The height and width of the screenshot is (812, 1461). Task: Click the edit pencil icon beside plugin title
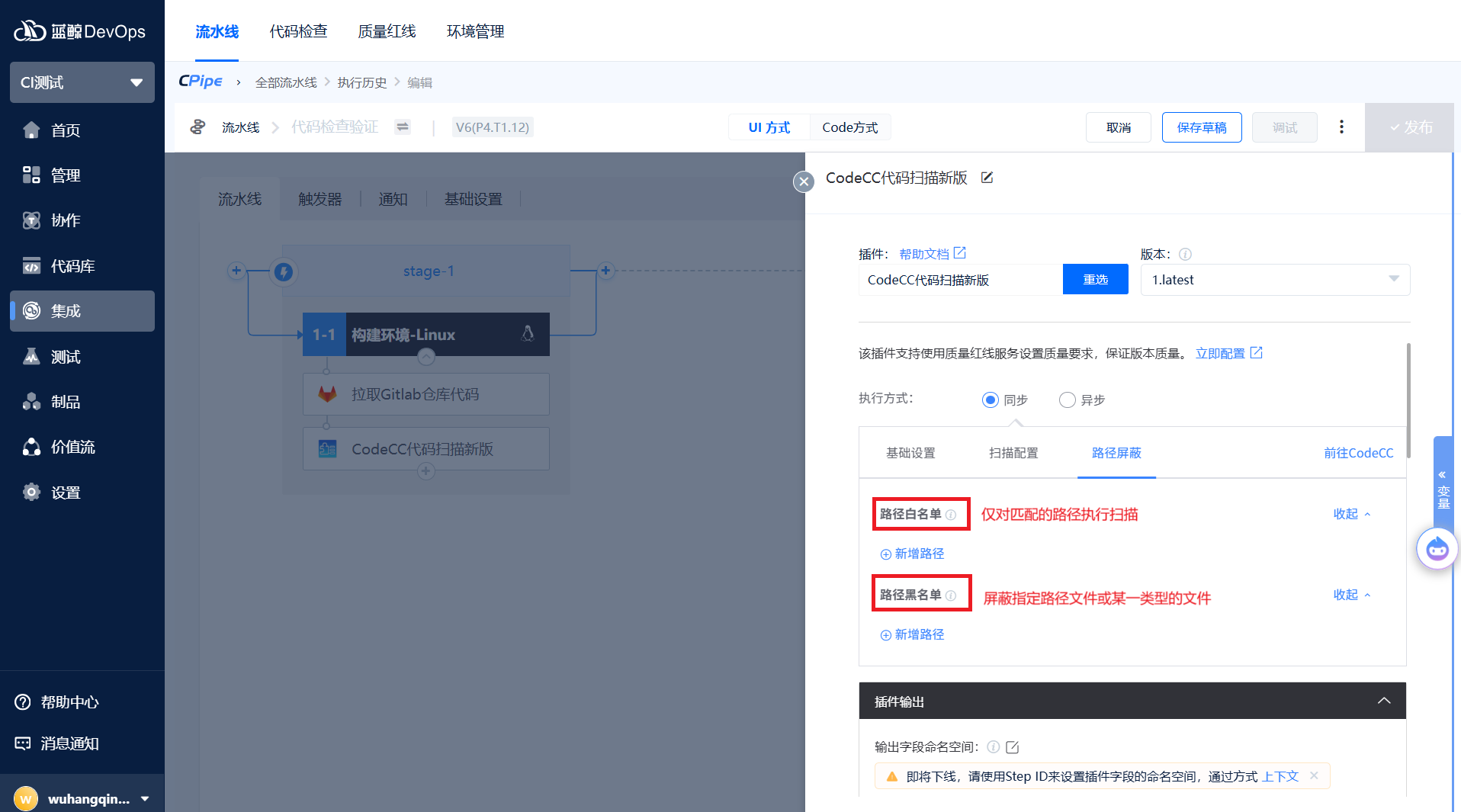click(987, 178)
